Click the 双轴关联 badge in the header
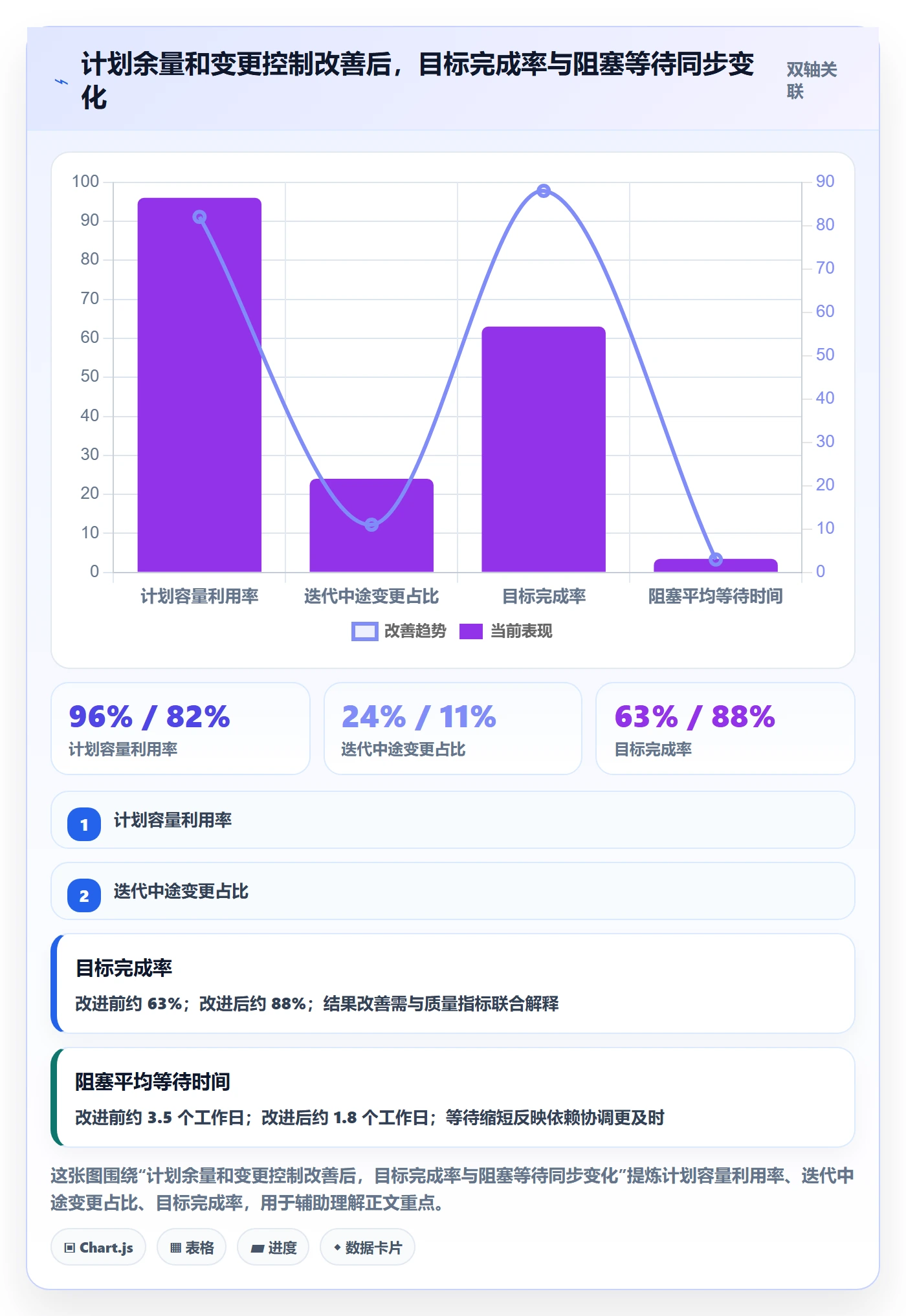 812,80
